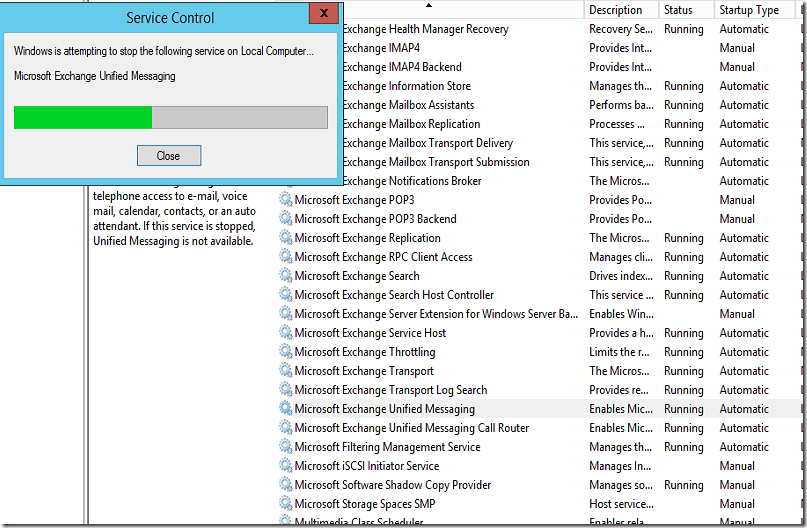
Task: Select Exchange Mailbox Replication service
Action: click(x=412, y=124)
